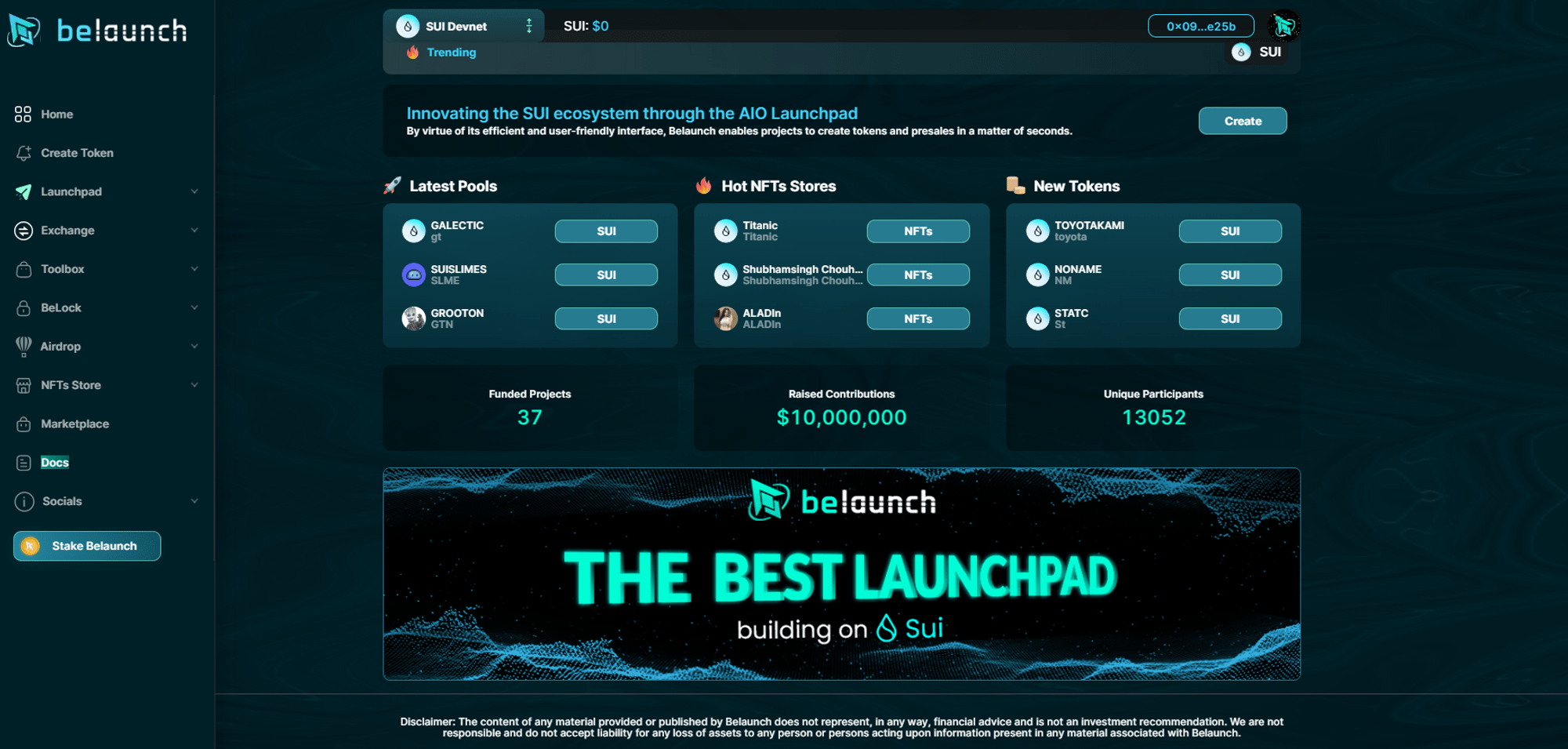Open the SUI Devnet network selector

(x=463, y=26)
